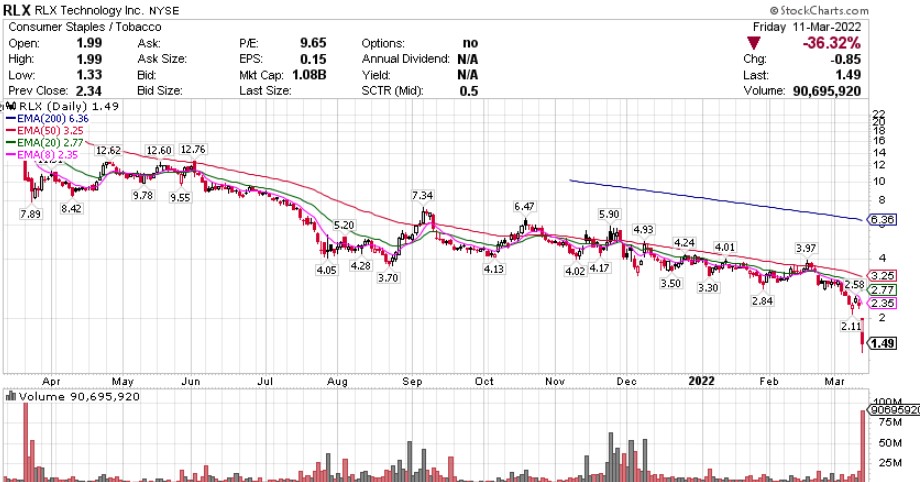The image size is (920, 482).
Task: Click the 50M volume axis label
Action: point(890,443)
